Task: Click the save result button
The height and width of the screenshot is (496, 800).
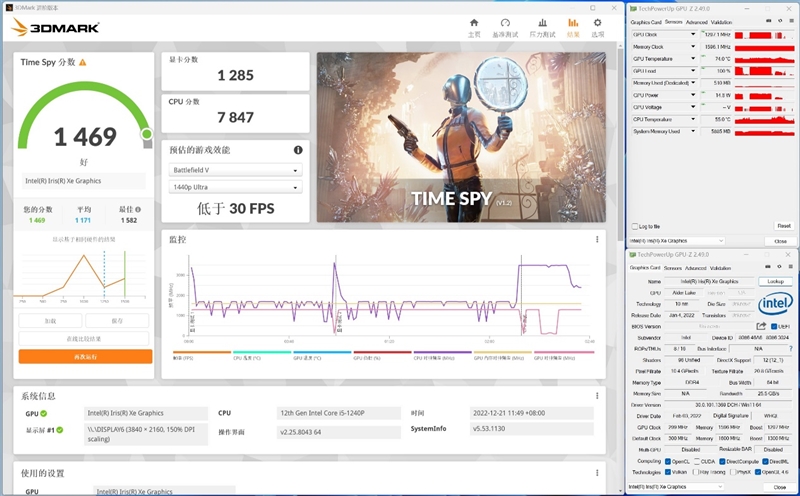Action: coord(117,320)
